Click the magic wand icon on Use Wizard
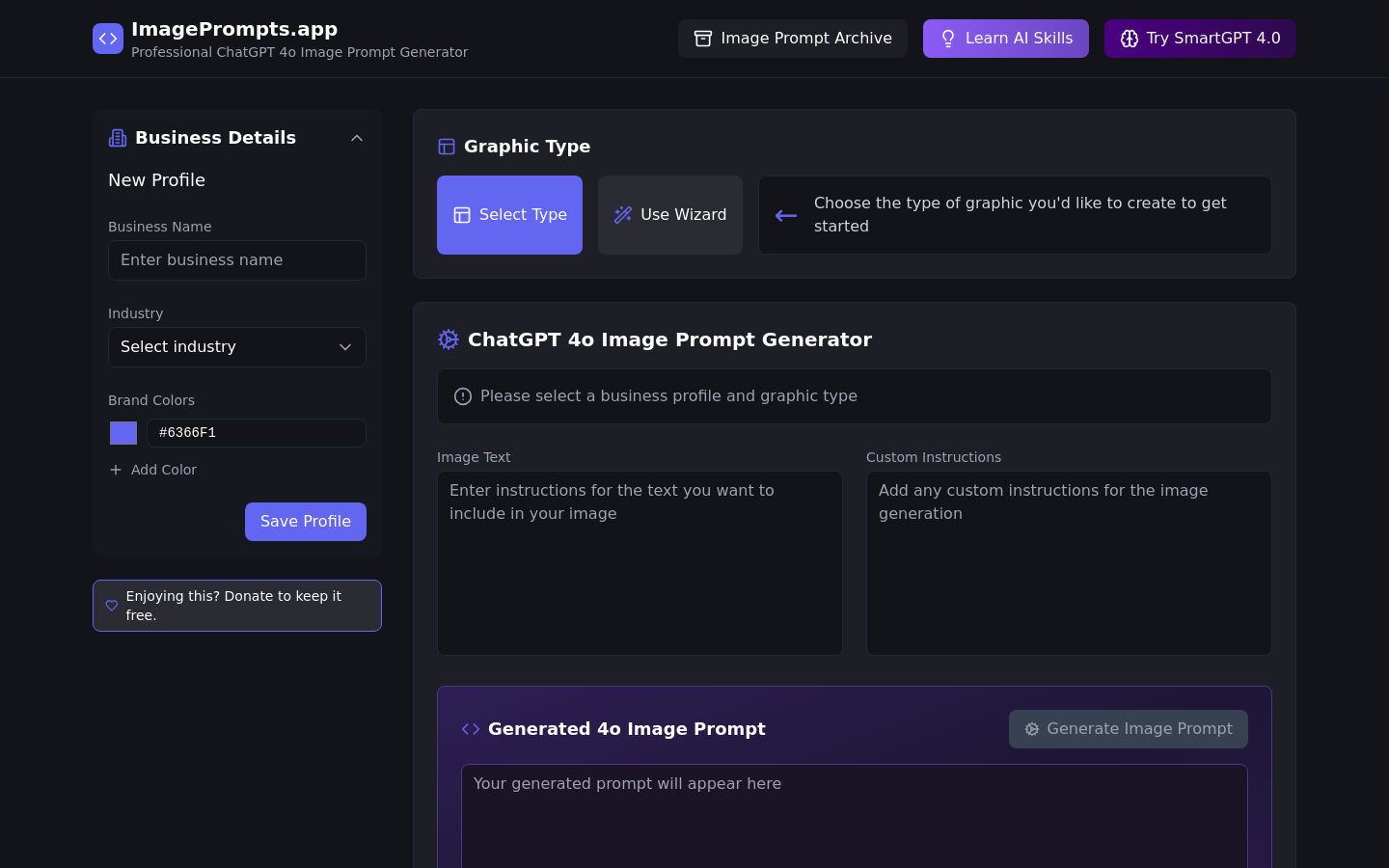Viewport: 1389px width, 868px height. [623, 215]
